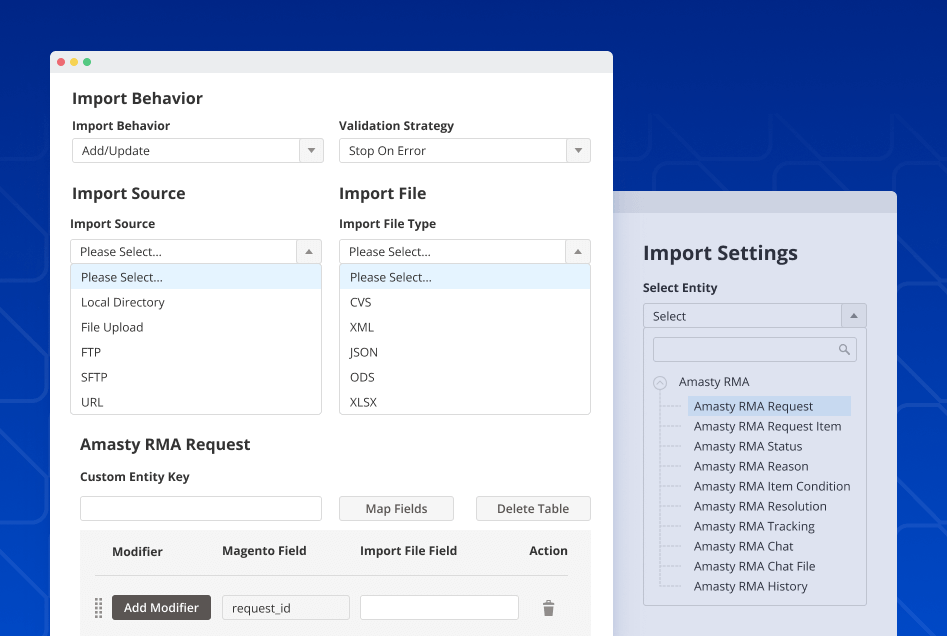
Task: Open the Validation Strategy dropdown
Action: pos(465,148)
